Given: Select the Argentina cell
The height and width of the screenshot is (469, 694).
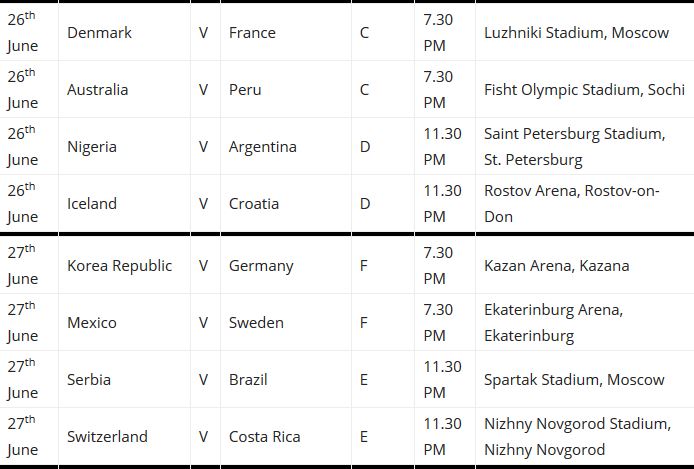Looking at the screenshot, I should pos(286,146).
